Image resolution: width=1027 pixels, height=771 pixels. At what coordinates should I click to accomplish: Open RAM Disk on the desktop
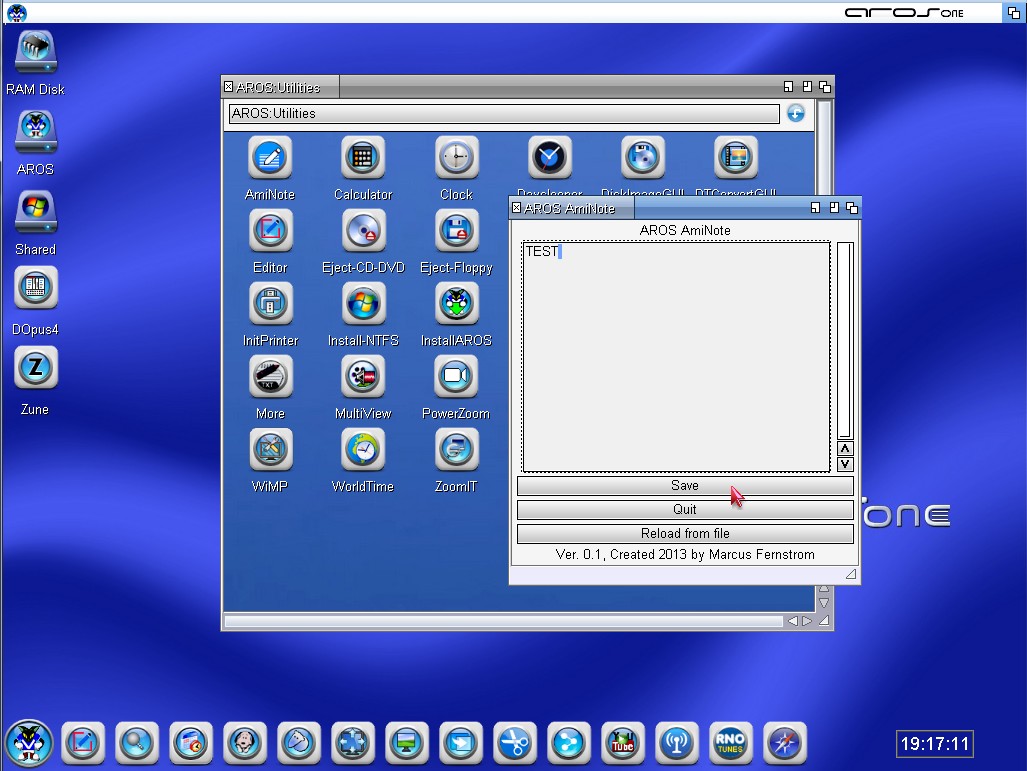(35, 52)
